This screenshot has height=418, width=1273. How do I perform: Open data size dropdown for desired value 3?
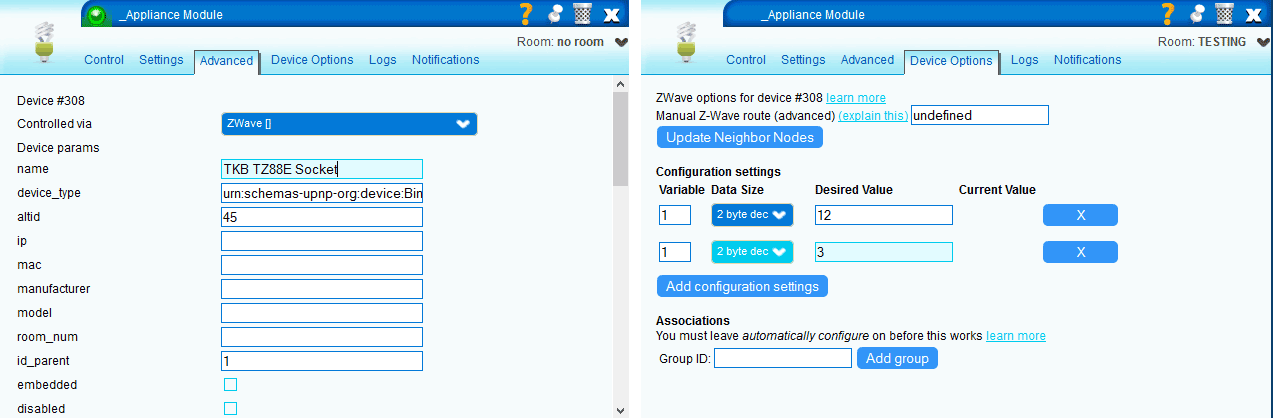pos(751,252)
